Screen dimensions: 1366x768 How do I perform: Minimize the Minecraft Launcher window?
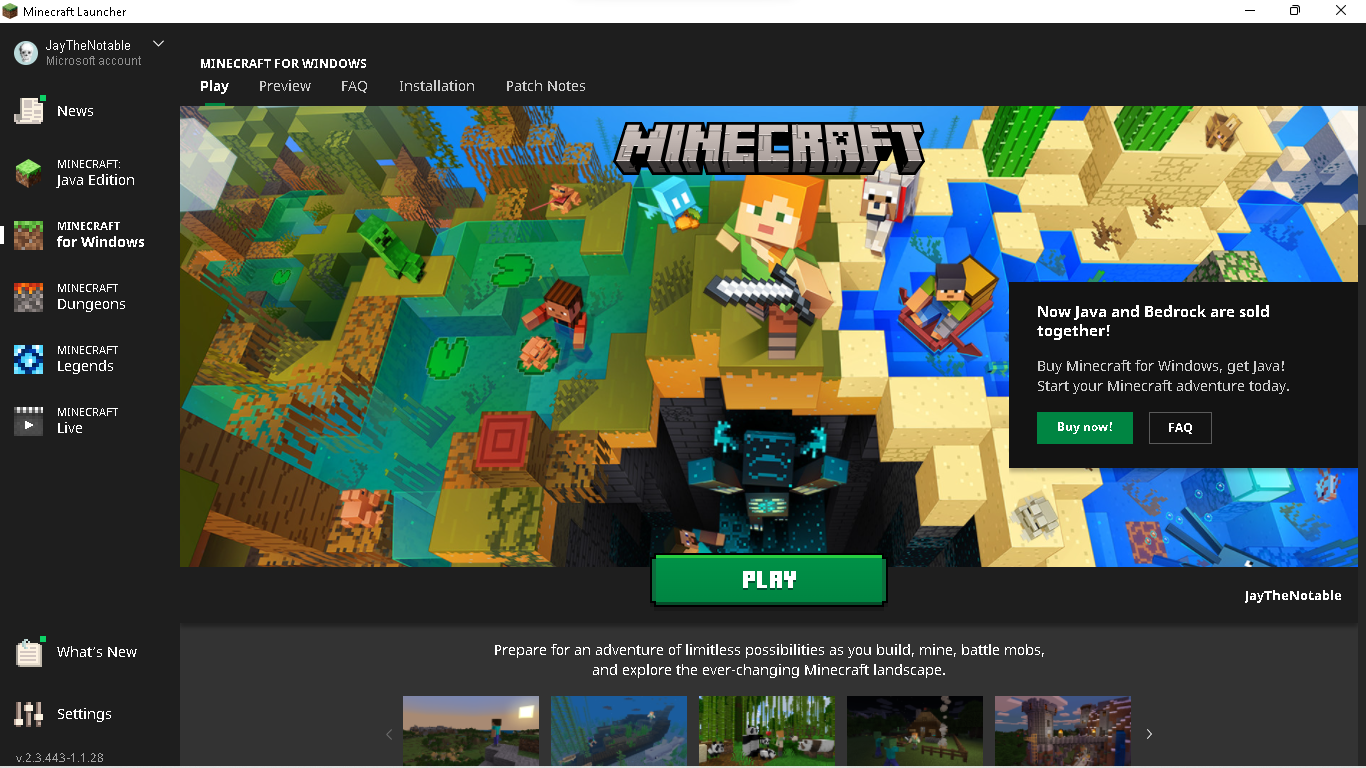[1250, 11]
